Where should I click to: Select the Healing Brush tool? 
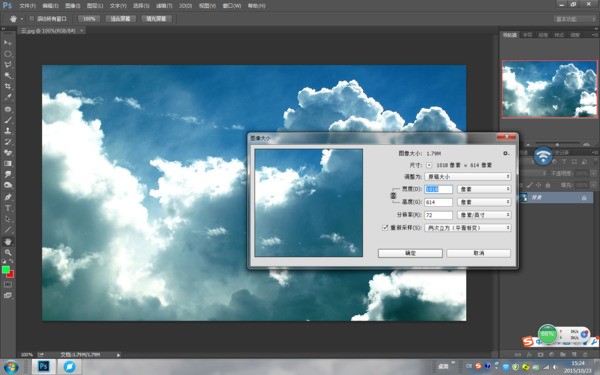(8, 109)
